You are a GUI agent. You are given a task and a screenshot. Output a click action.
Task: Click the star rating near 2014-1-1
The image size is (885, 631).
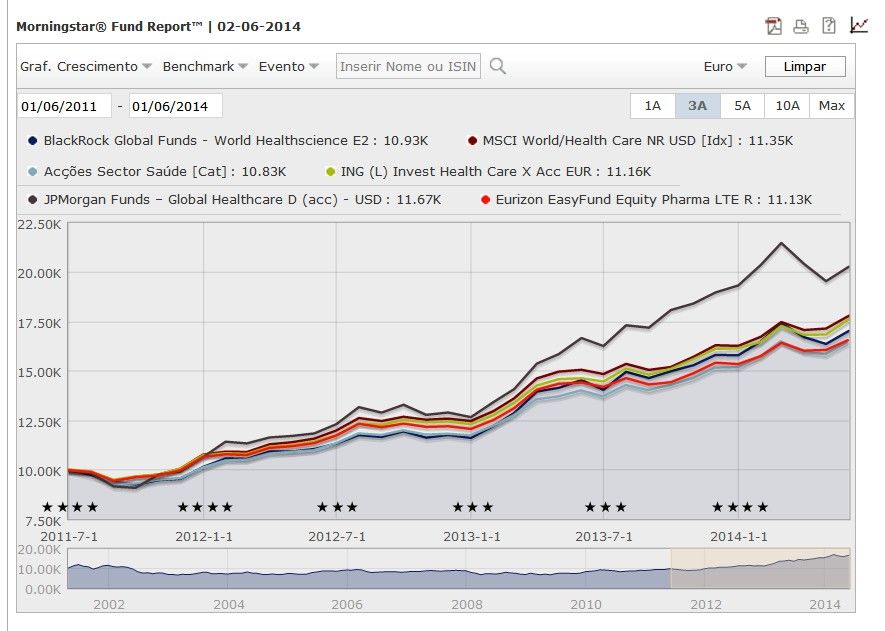click(740, 507)
